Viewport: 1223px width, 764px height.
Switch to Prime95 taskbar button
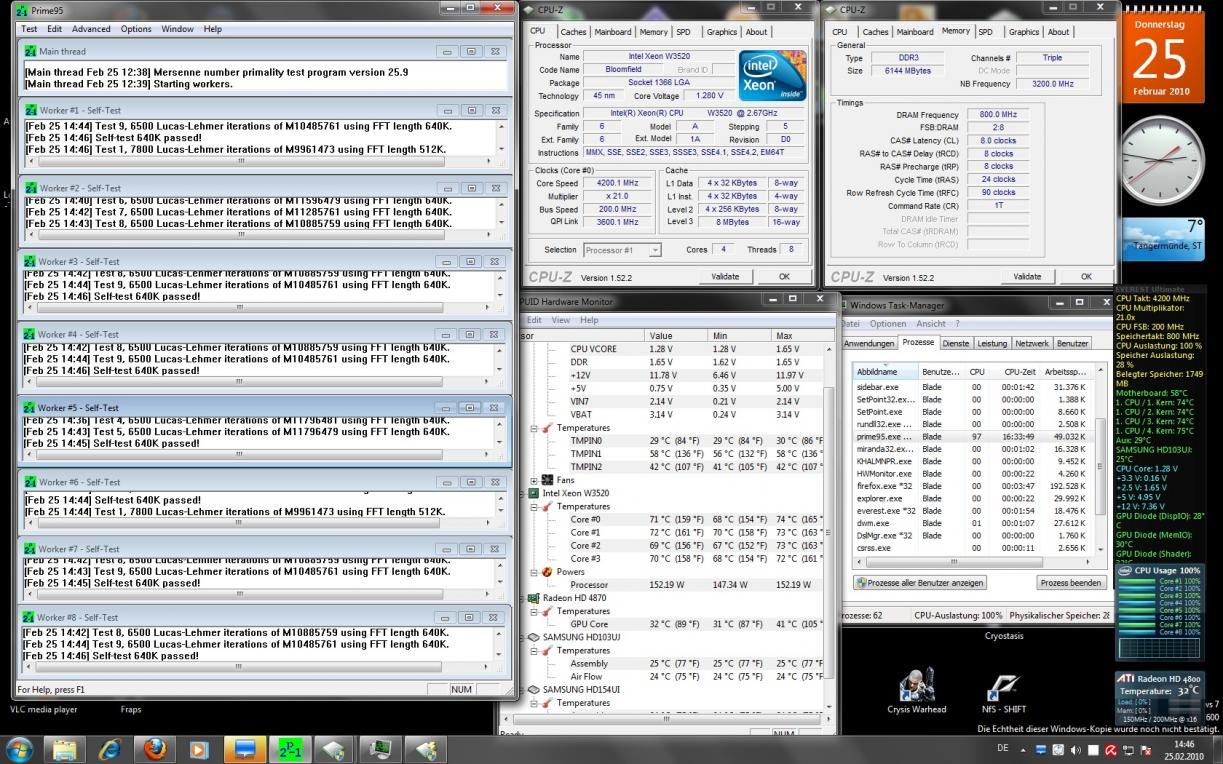[x=290, y=748]
